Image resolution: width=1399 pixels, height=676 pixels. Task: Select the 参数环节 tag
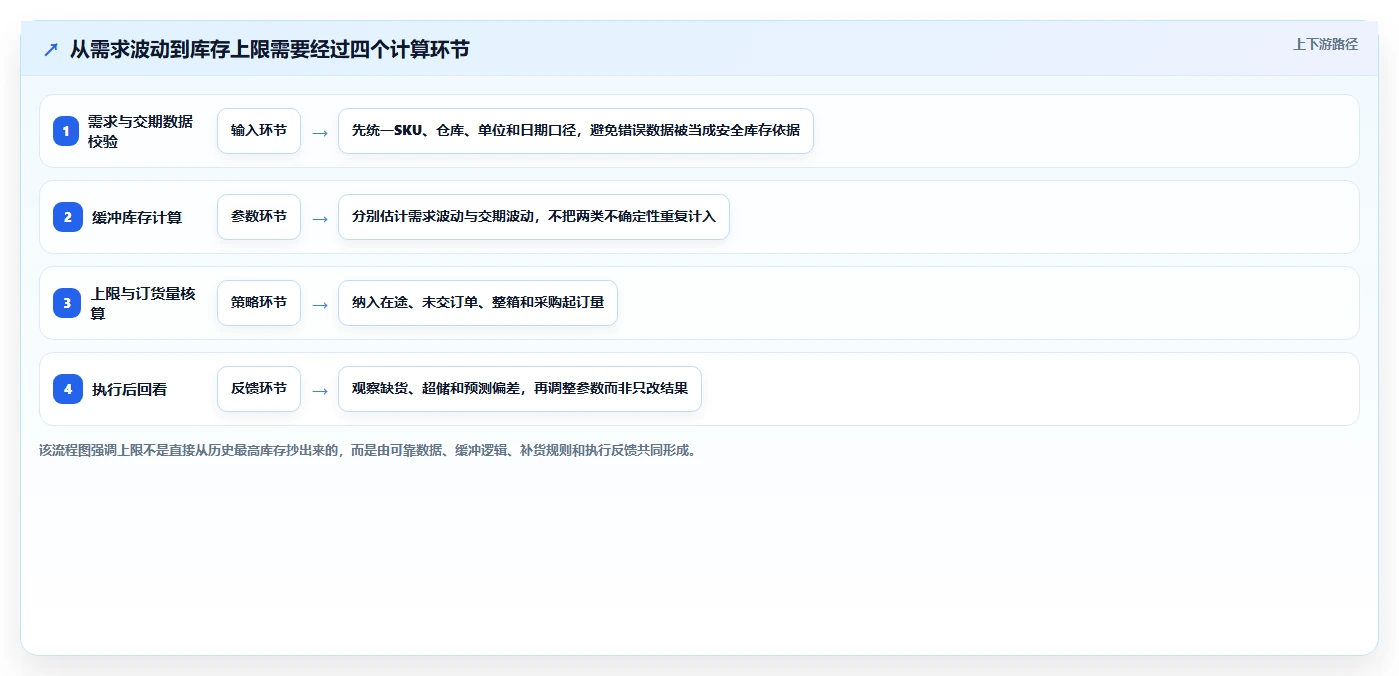[x=259, y=217]
